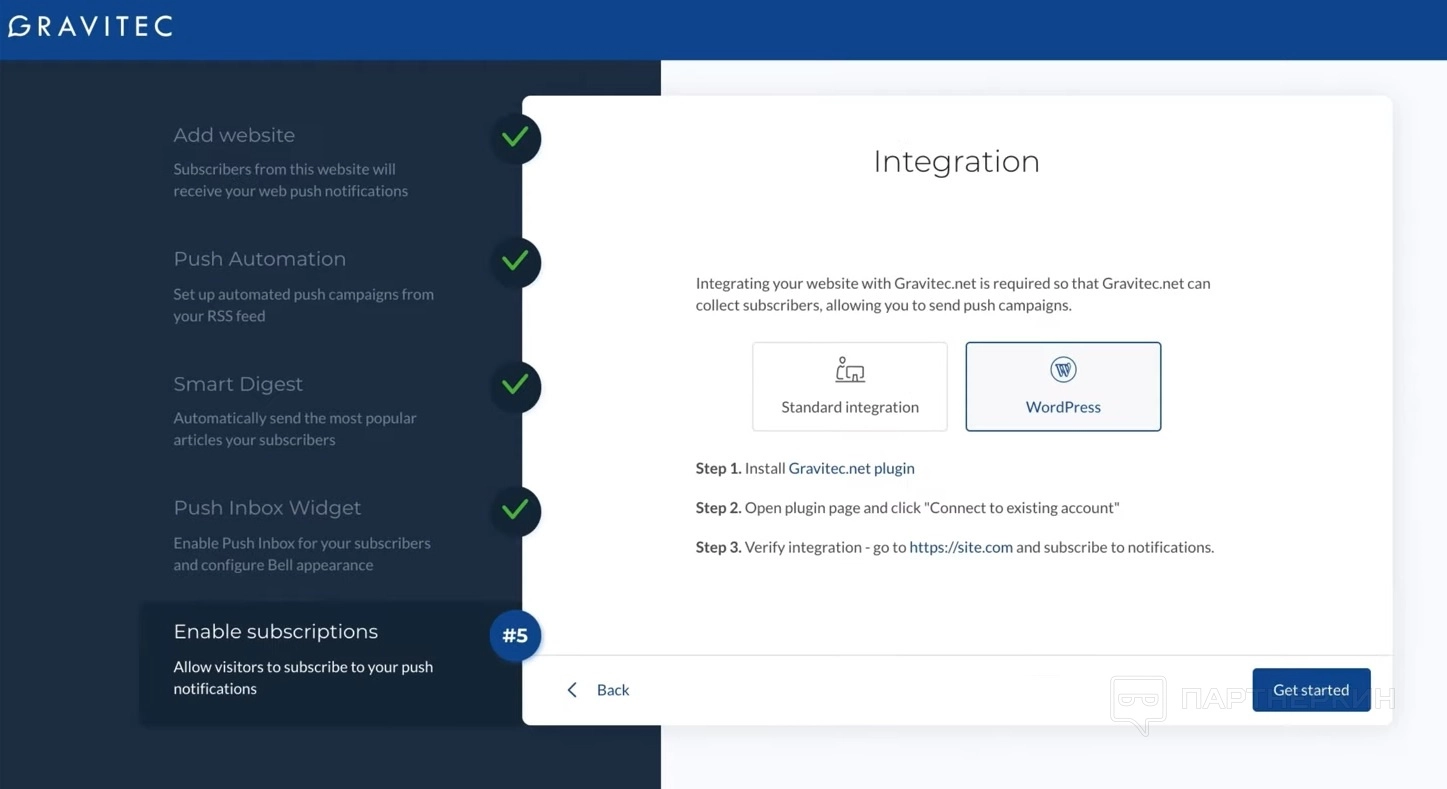Click the Integration heading

pyautogui.click(x=957, y=161)
